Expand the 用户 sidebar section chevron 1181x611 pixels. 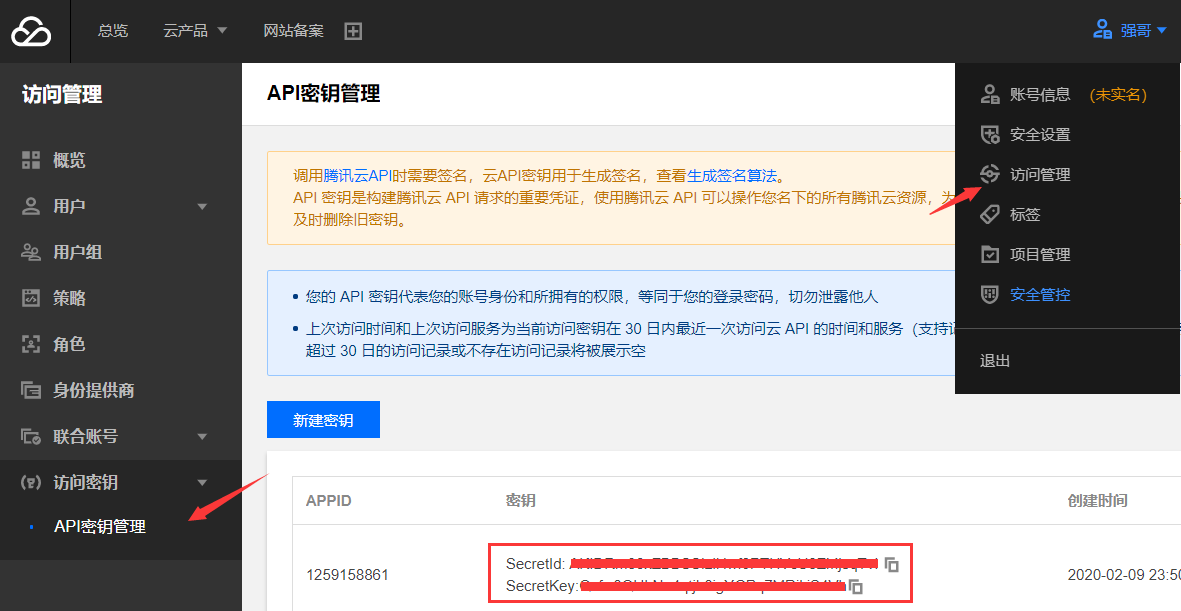(x=202, y=206)
